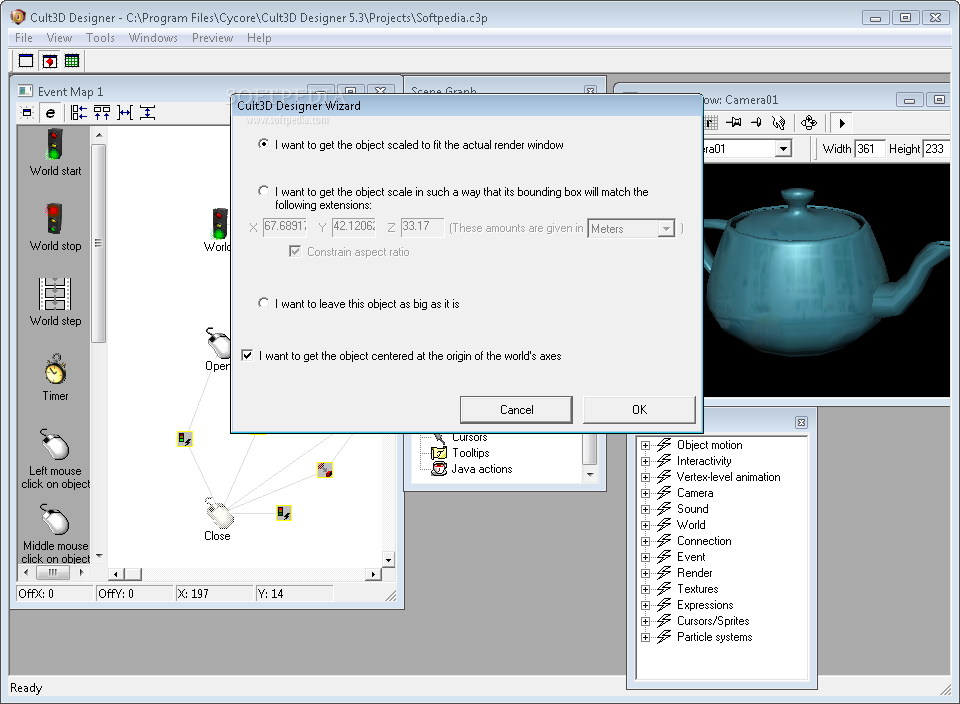Select scale to fit render window option
960x704 pixels.
click(263, 144)
